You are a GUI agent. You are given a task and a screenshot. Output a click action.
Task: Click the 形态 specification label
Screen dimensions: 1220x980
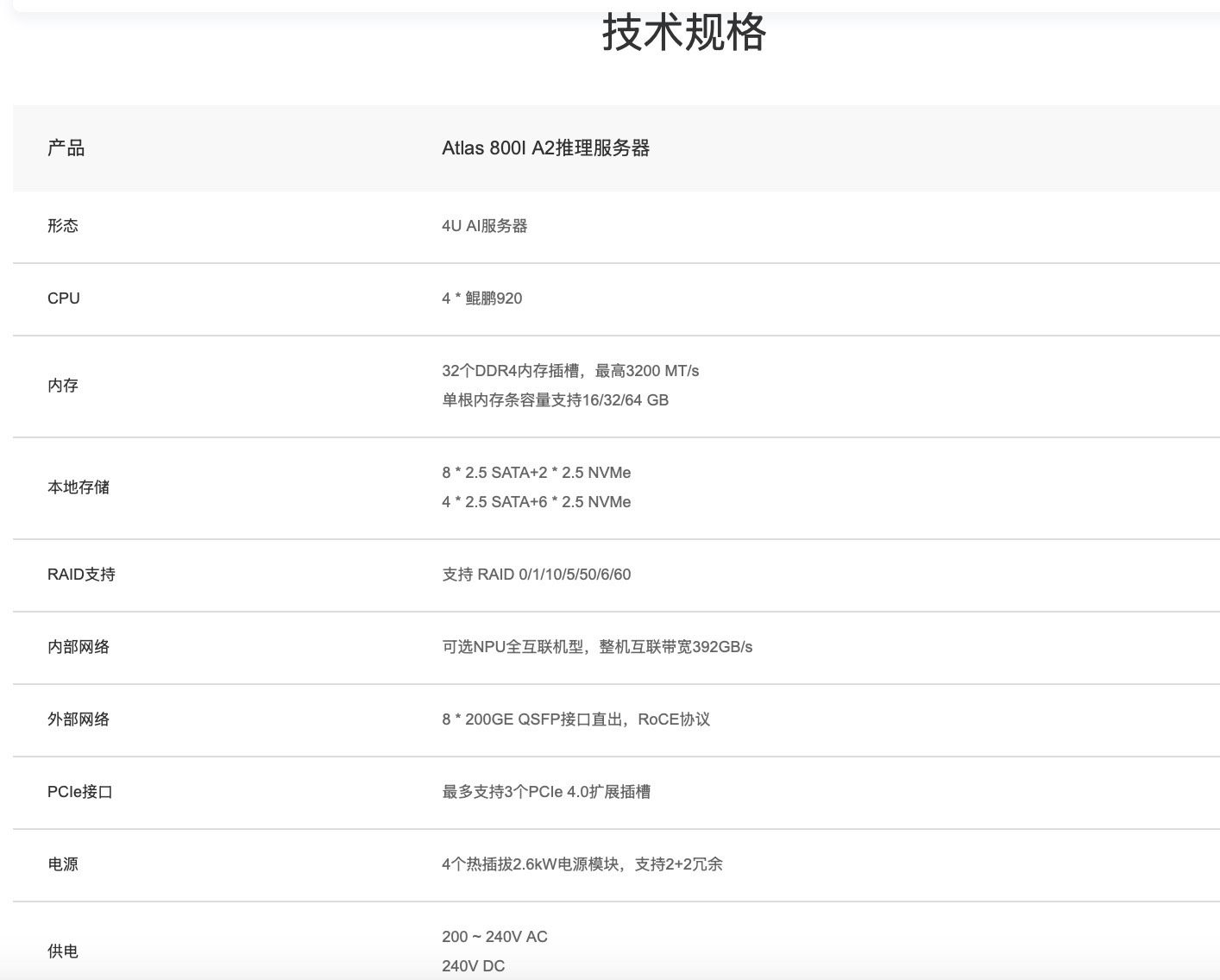pos(63,226)
